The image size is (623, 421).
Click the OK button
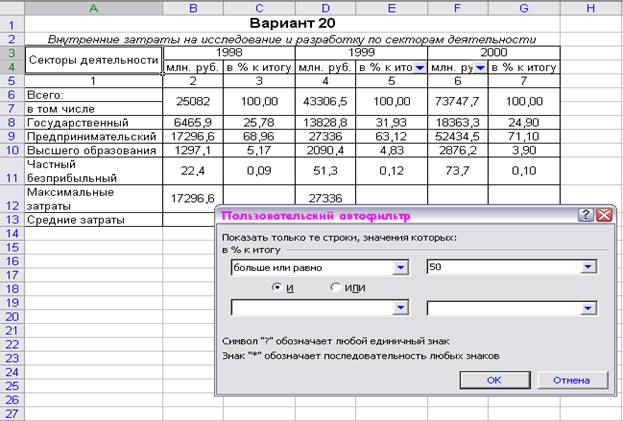pyautogui.click(x=495, y=380)
